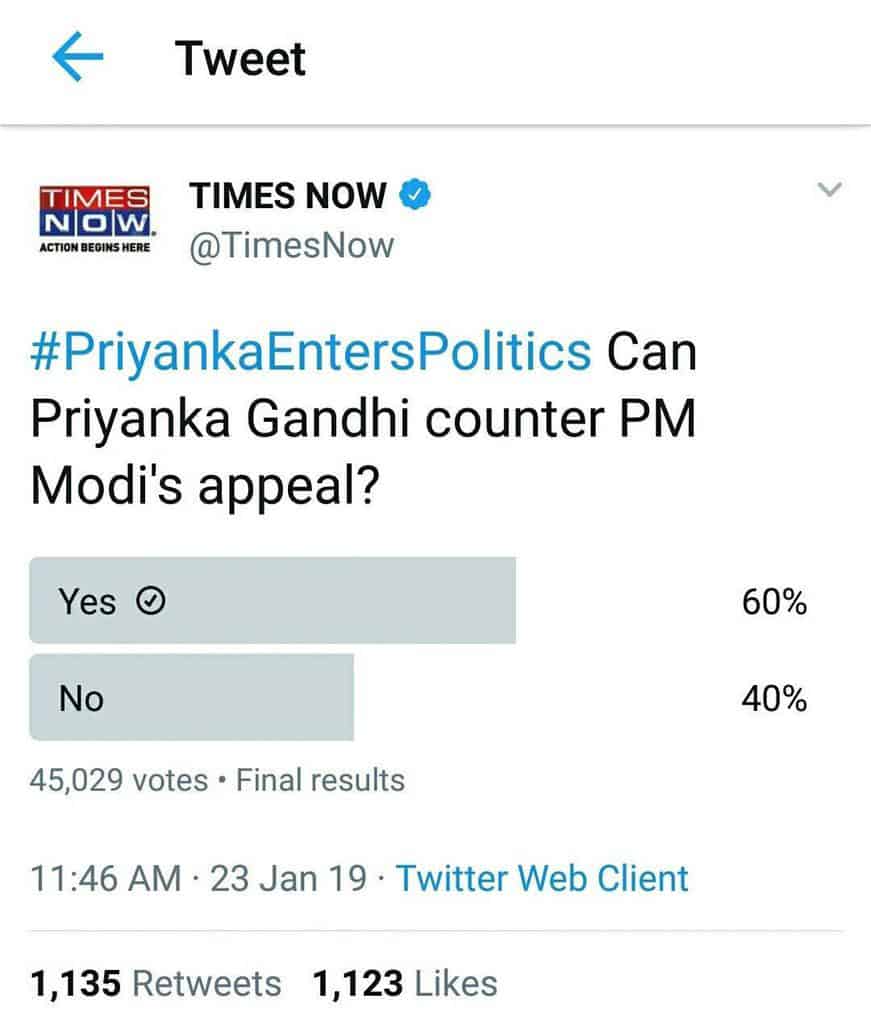
Task: Click the checkmark icon beside Yes
Action: coord(150,602)
